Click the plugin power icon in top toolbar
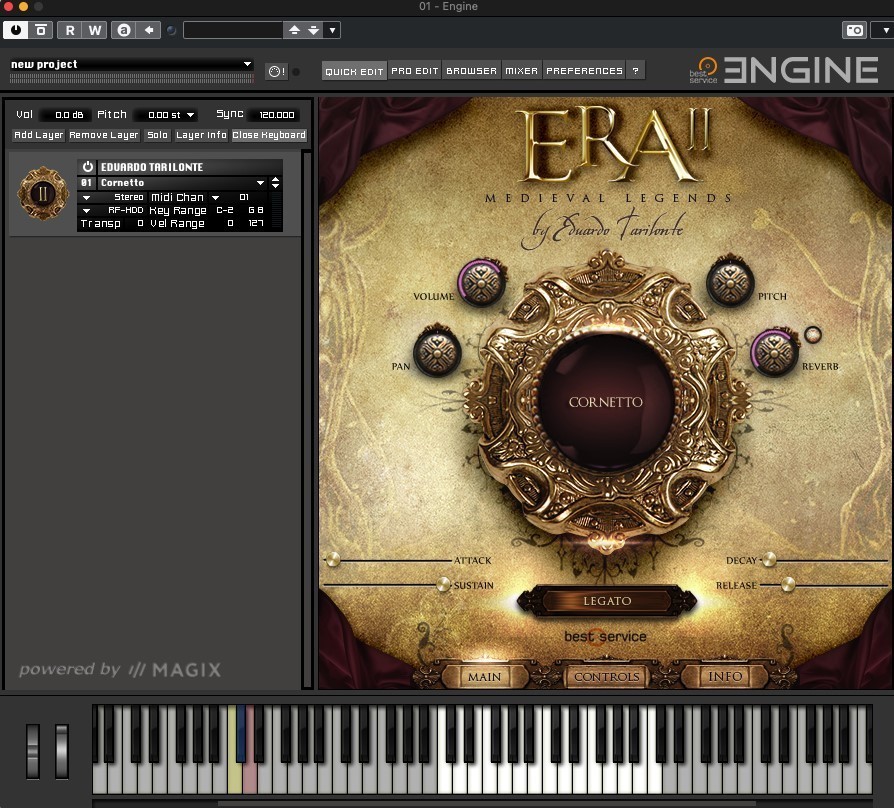The height and width of the screenshot is (808, 894). coord(15,30)
